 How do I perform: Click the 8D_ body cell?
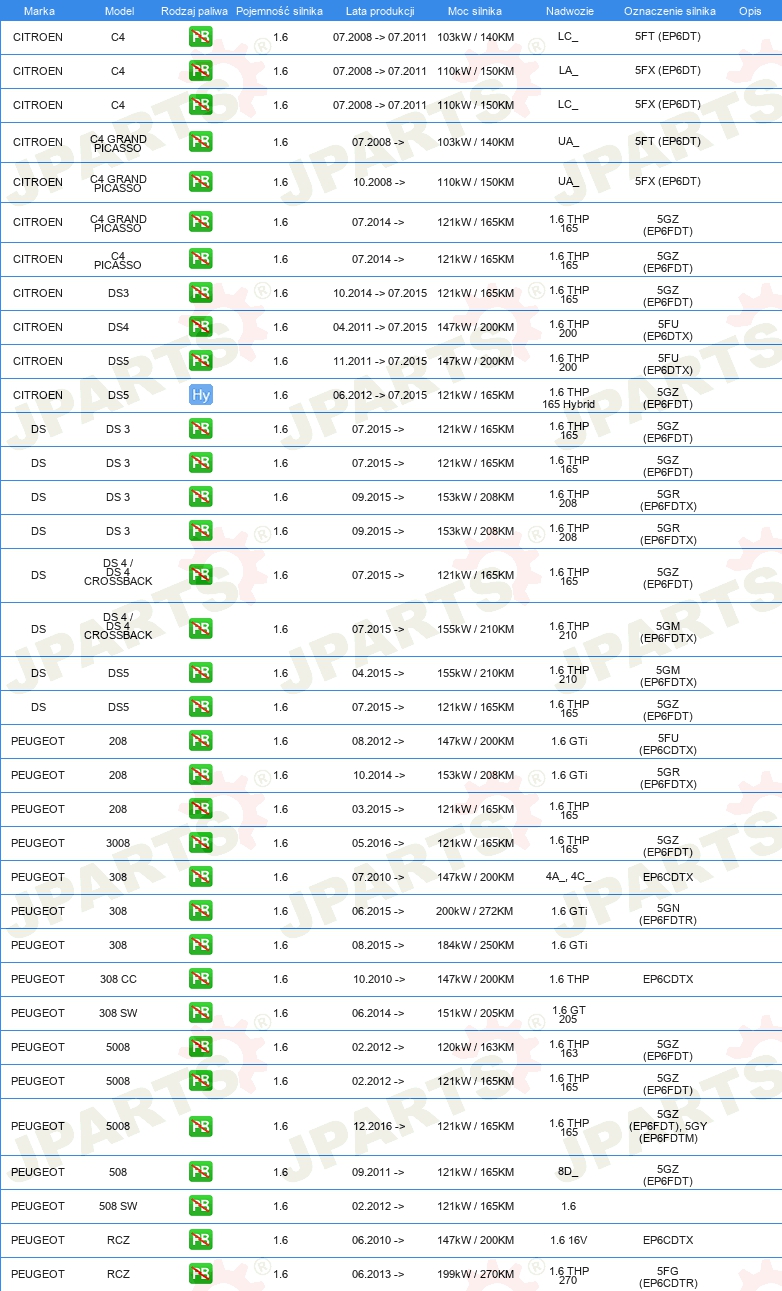pyautogui.click(x=568, y=1172)
